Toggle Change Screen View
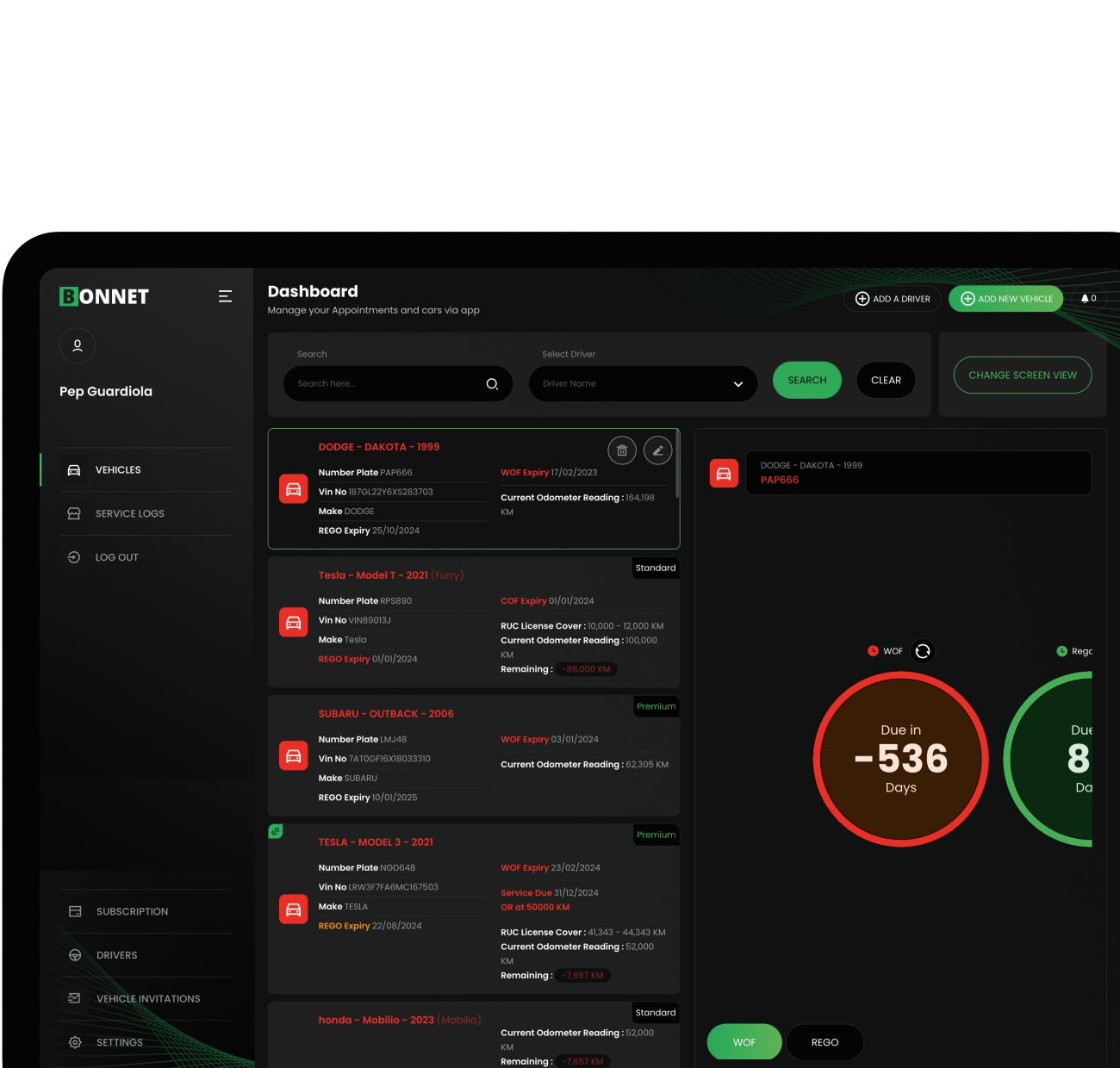The image size is (1120, 1068). click(x=1023, y=376)
